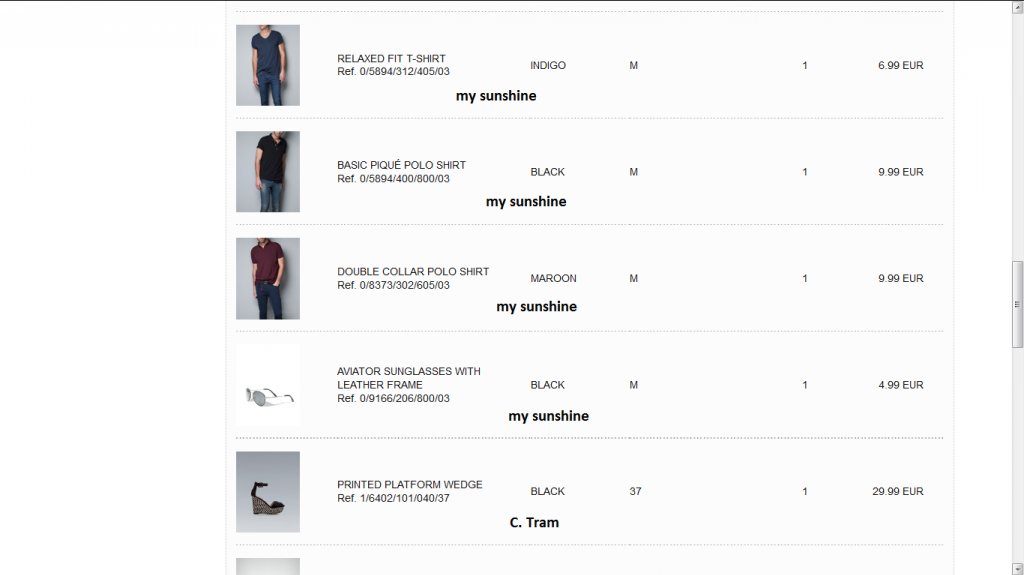
Task: Click the size 37 wedge value
Action: tap(635, 492)
